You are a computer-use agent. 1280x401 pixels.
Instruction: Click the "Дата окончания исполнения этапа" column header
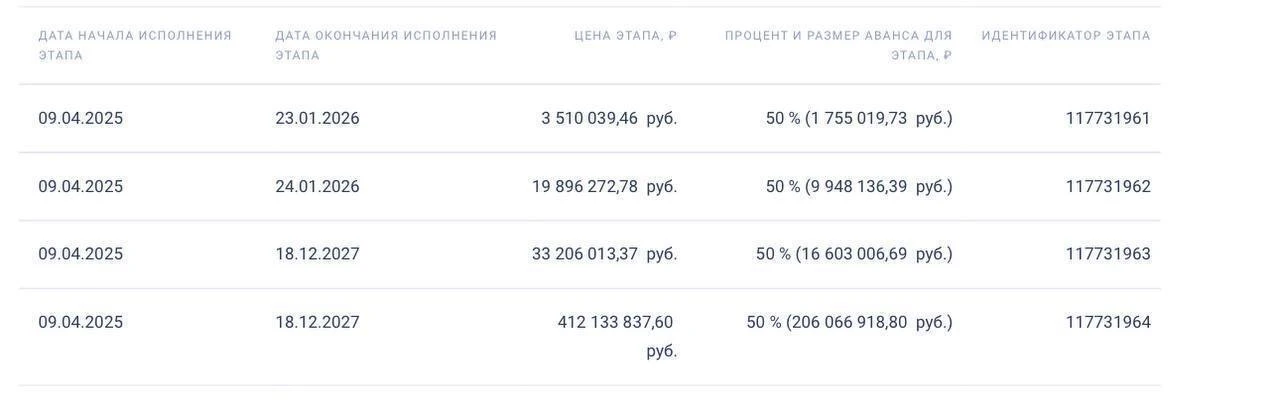[386, 45]
